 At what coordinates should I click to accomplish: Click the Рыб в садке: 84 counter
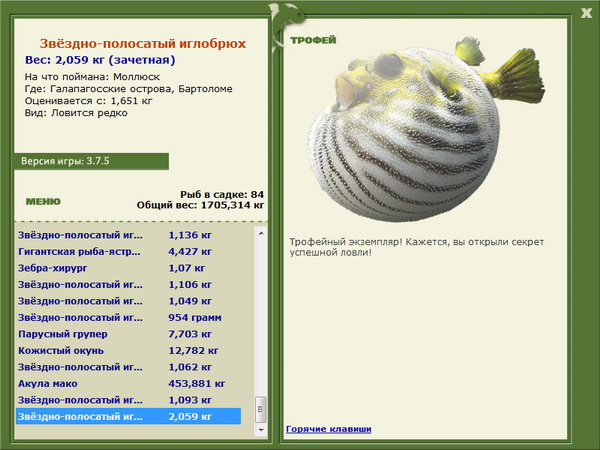(222, 194)
